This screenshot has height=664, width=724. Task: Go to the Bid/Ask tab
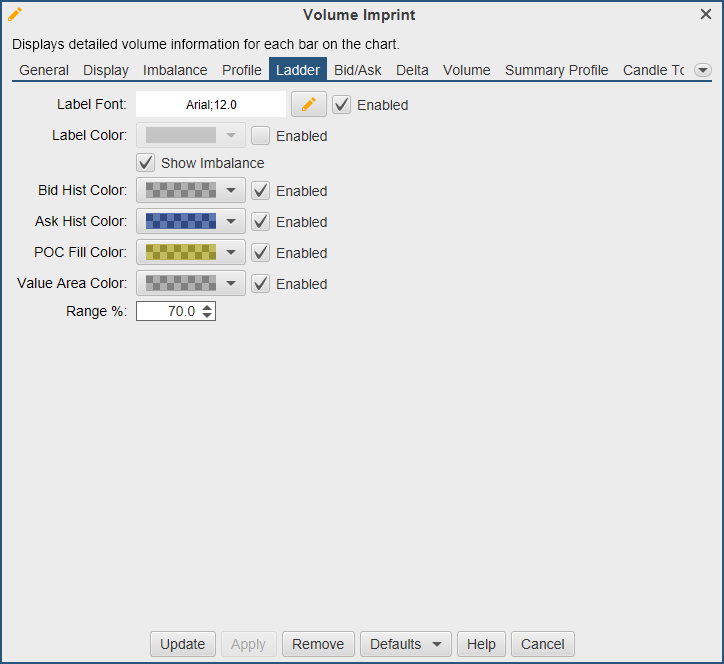(x=358, y=70)
